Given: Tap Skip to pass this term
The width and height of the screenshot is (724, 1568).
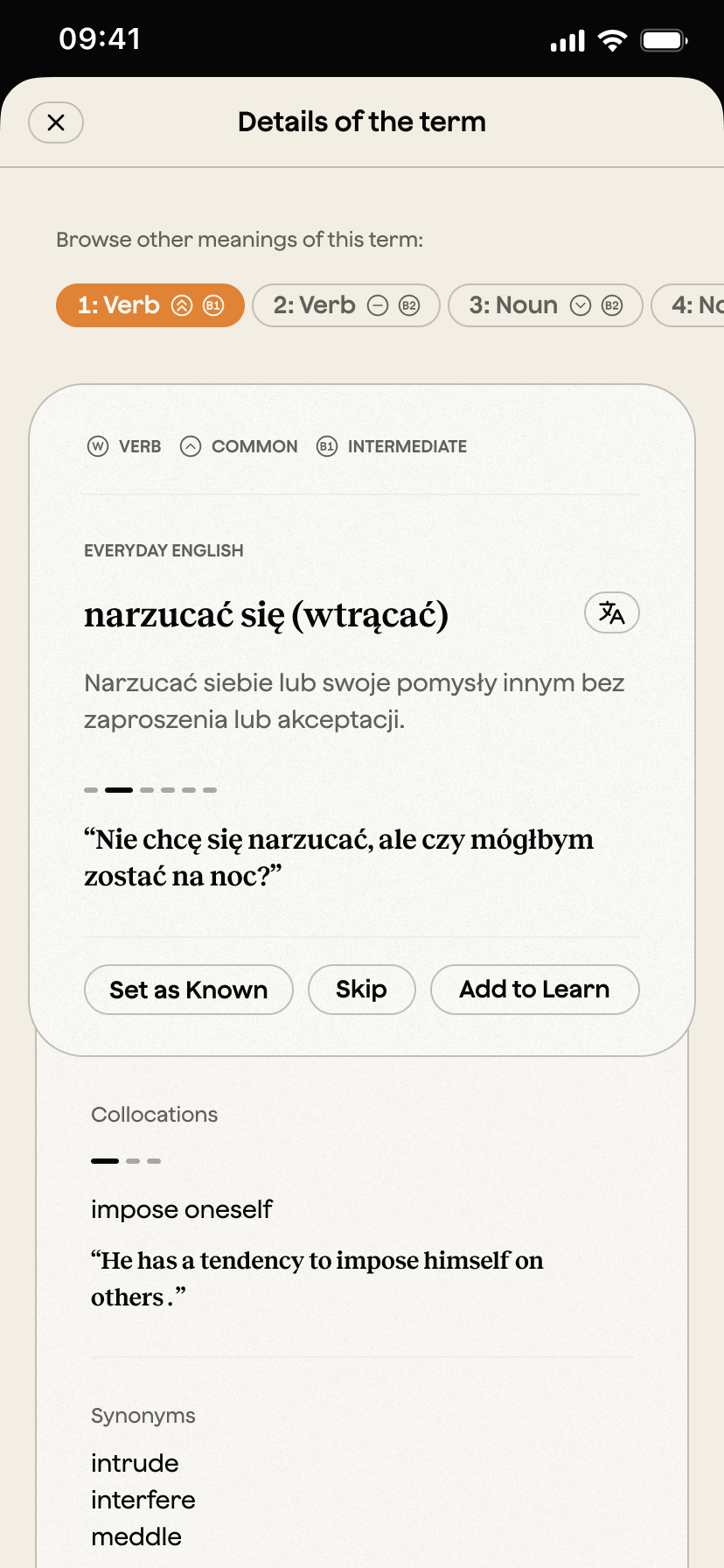Looking at the screenshot, I should pos(361,990).
